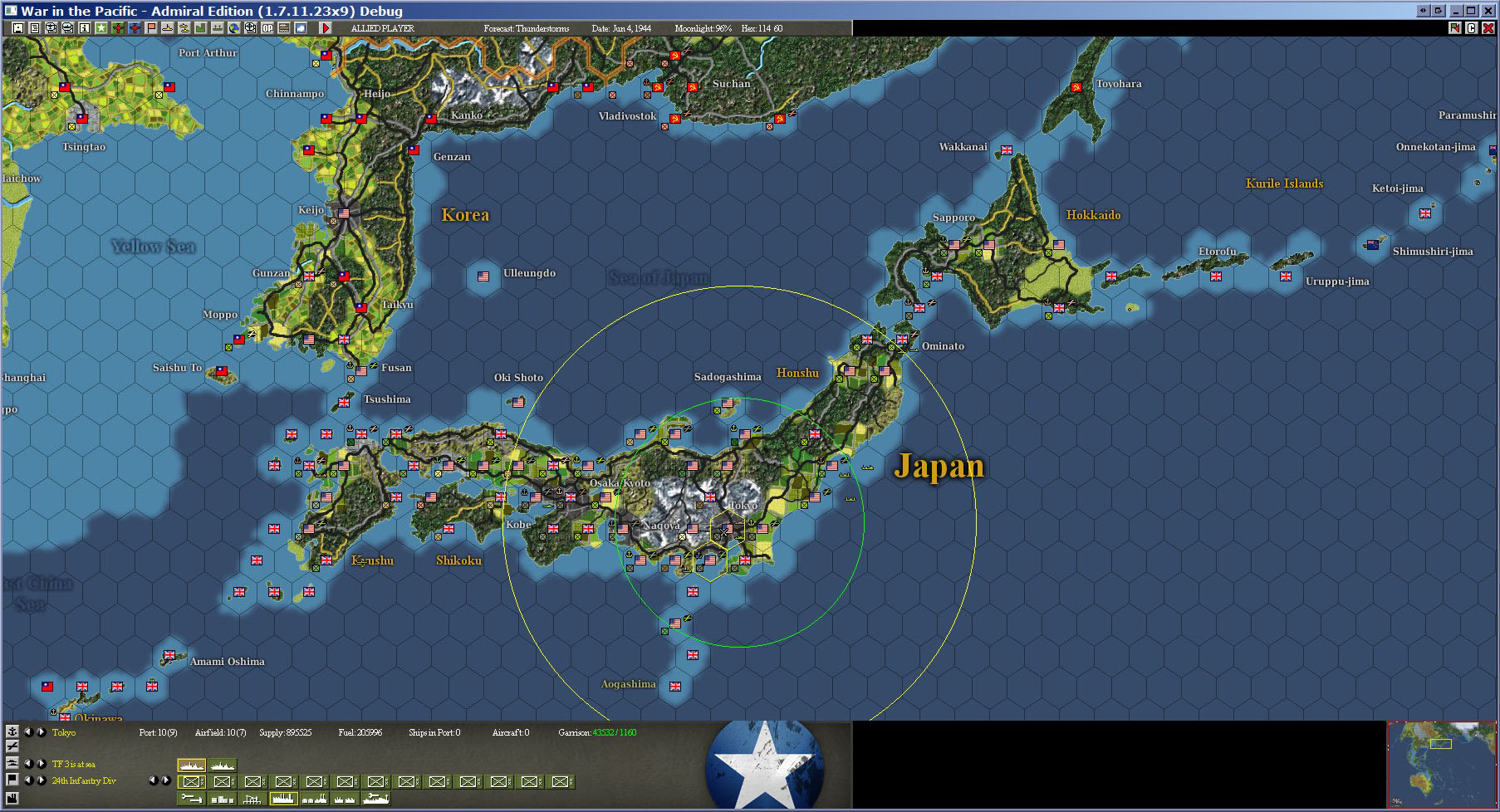Select the Chinese flag at Saishu To
1500x812 pixels.
(222, 371)
